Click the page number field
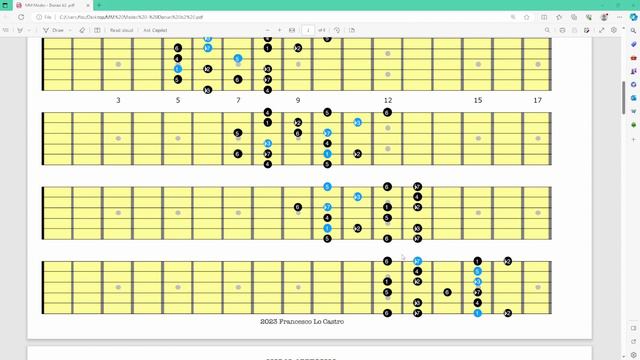Viewport: 640px width, 360px height. click(x=308, y=30)
